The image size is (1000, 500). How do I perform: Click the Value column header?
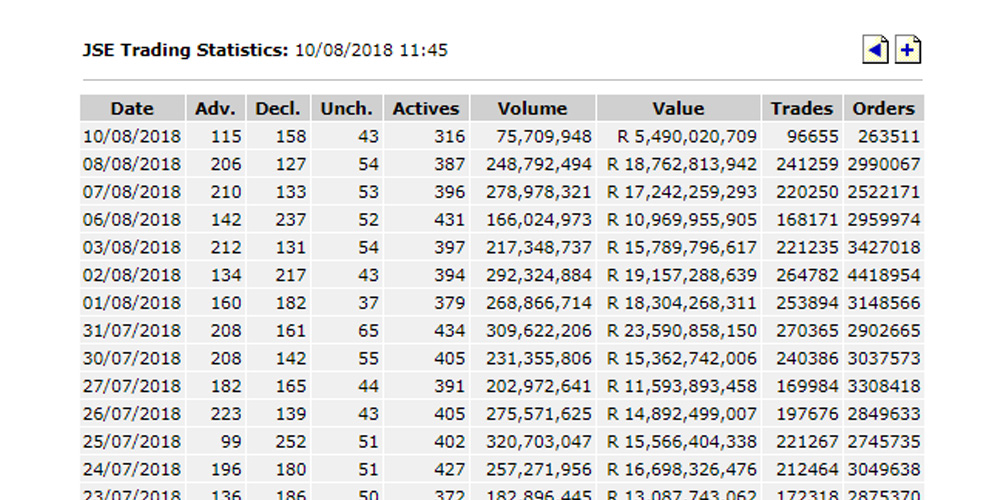point(678,109)
